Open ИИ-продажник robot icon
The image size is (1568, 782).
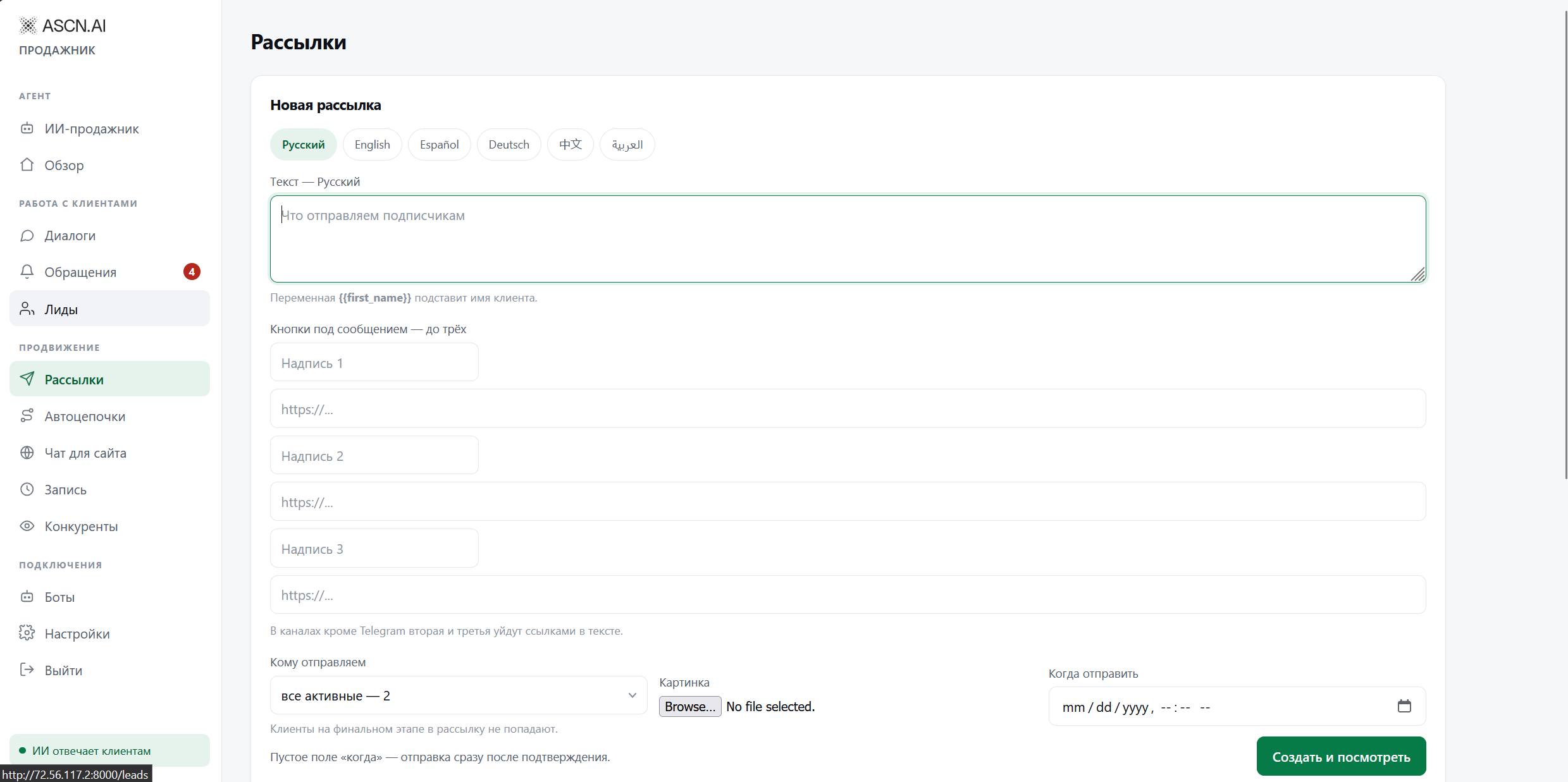click(27, 128)
